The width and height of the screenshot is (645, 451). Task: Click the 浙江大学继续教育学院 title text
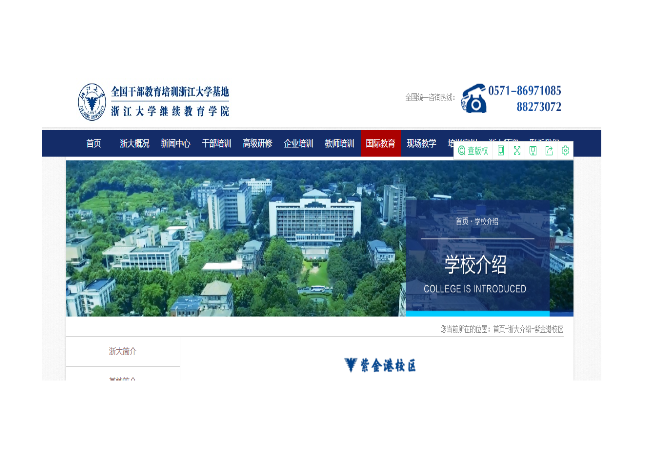(x=170, y=111)
